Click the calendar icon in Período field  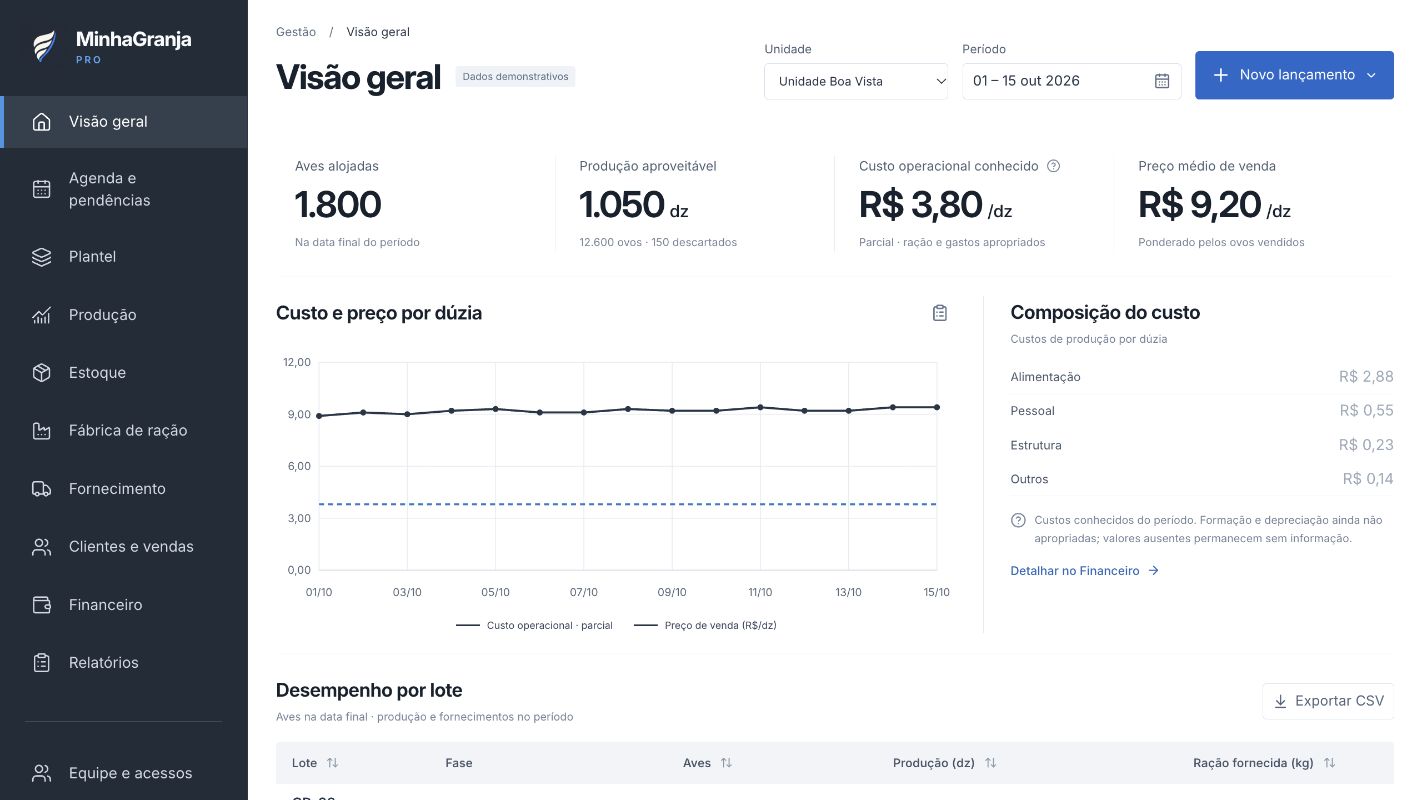tap(1162, 81)
